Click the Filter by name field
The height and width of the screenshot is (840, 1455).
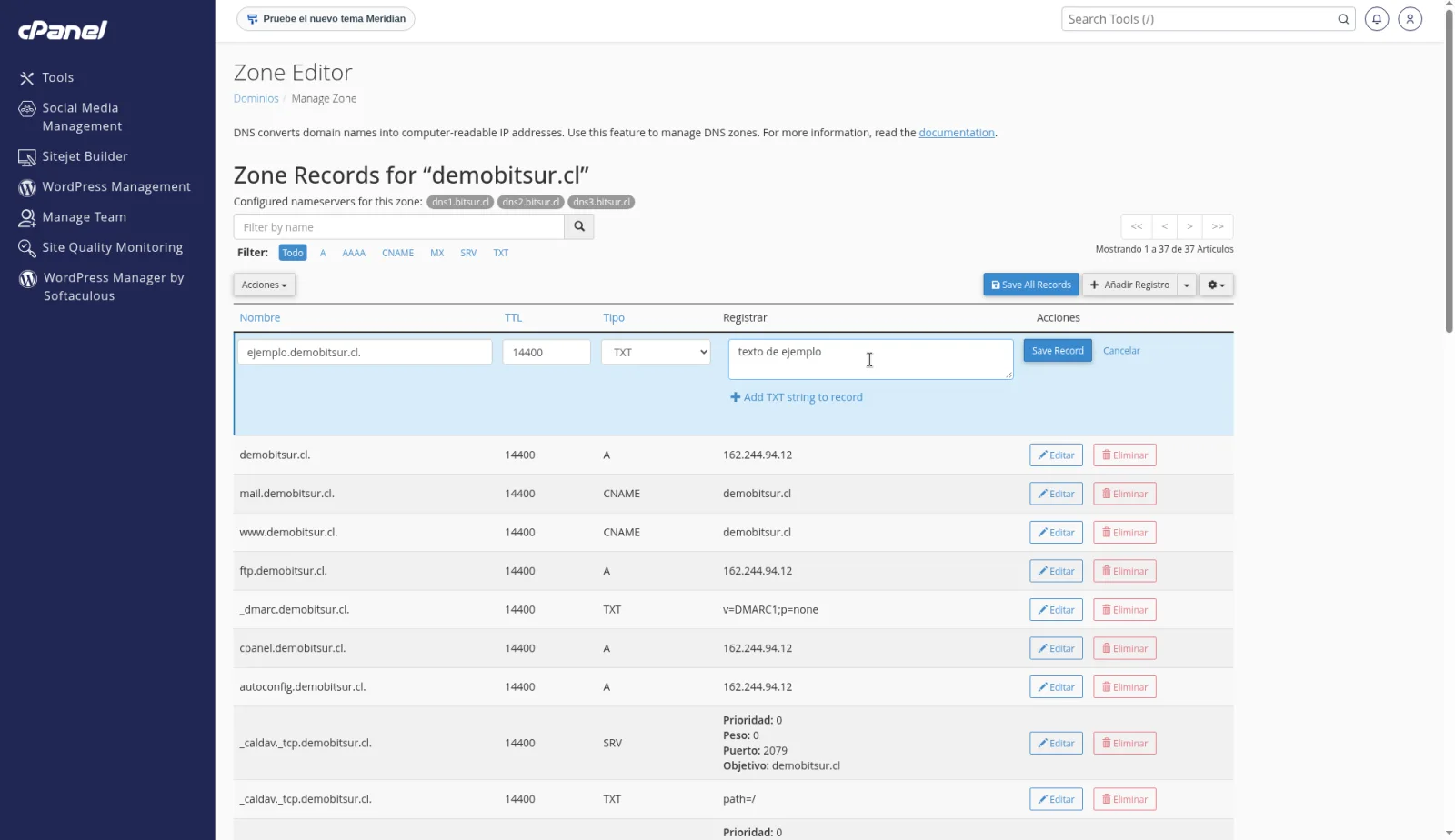click(x=399, y=226)
